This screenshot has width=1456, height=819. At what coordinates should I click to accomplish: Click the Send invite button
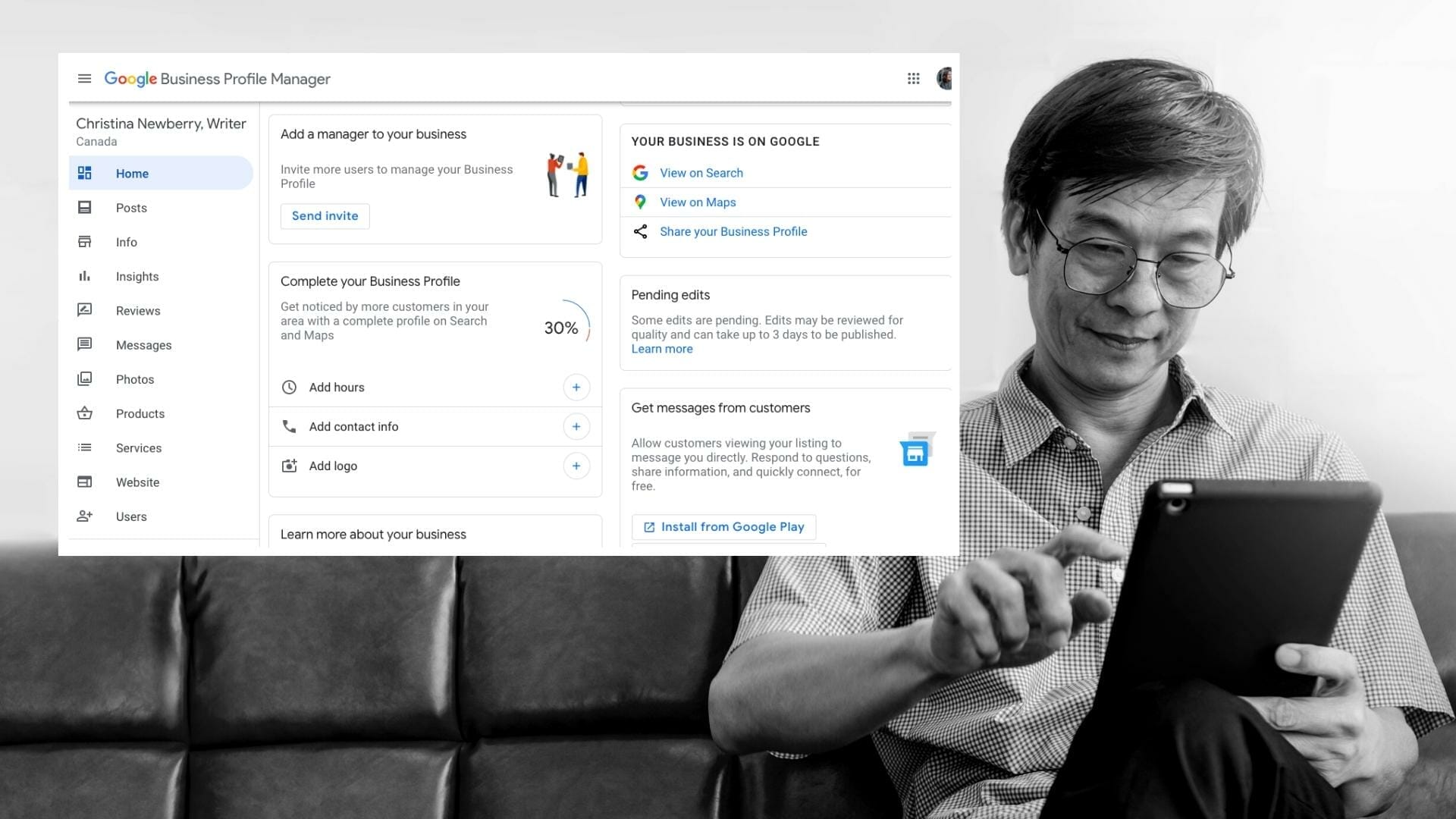click(325, 216)
